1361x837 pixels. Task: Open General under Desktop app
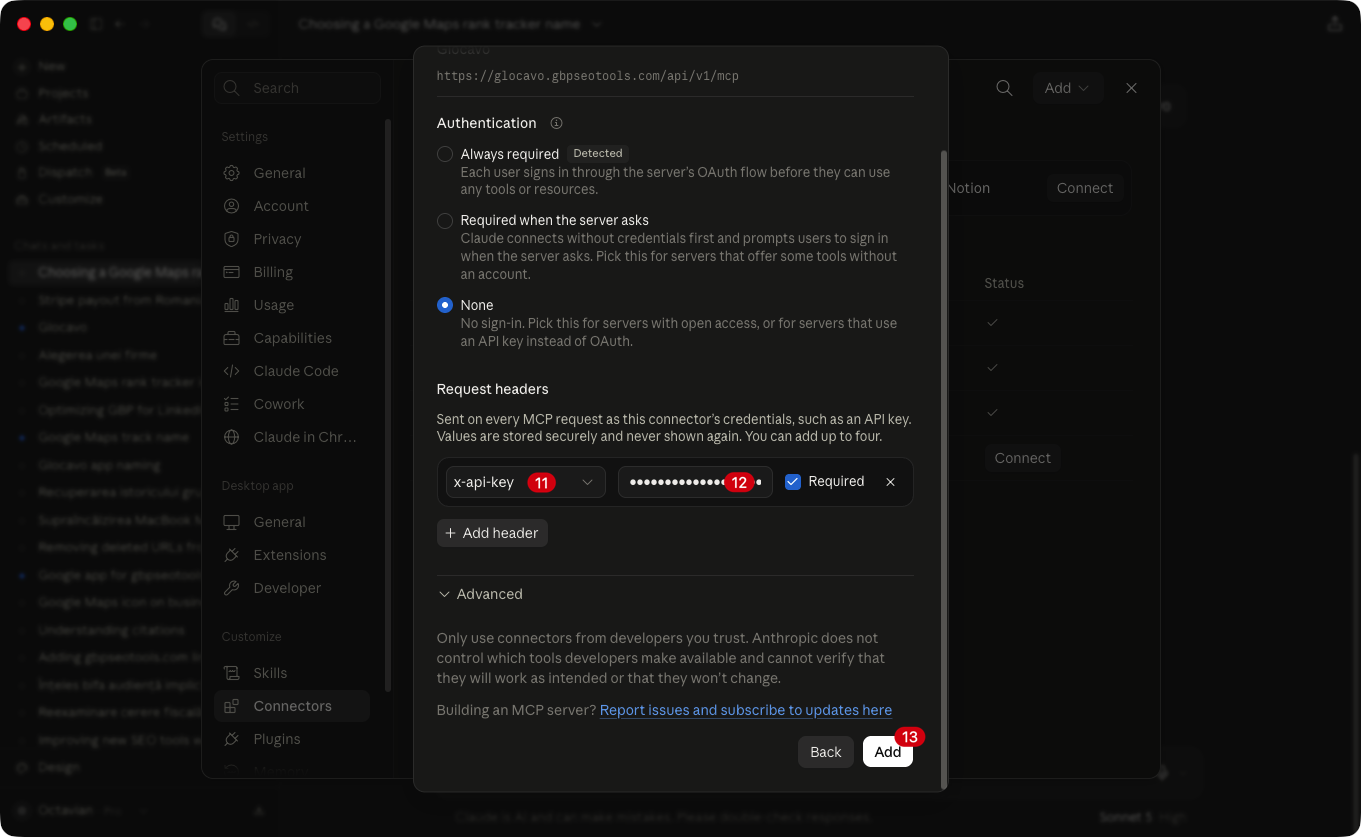292,522
